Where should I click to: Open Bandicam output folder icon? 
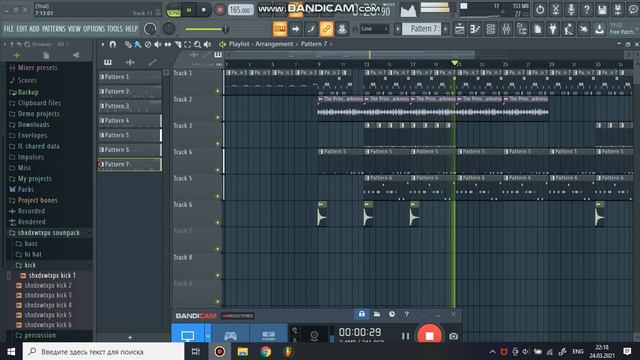point(377,314)
